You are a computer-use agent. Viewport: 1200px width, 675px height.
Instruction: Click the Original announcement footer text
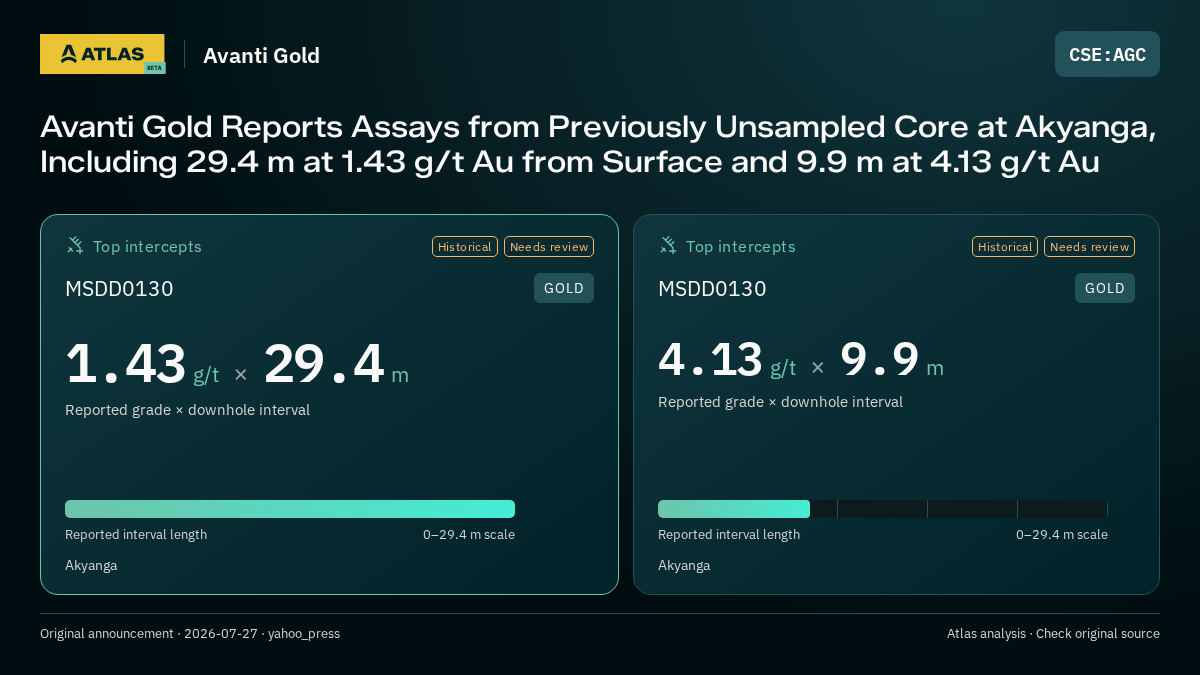point(190,634)
